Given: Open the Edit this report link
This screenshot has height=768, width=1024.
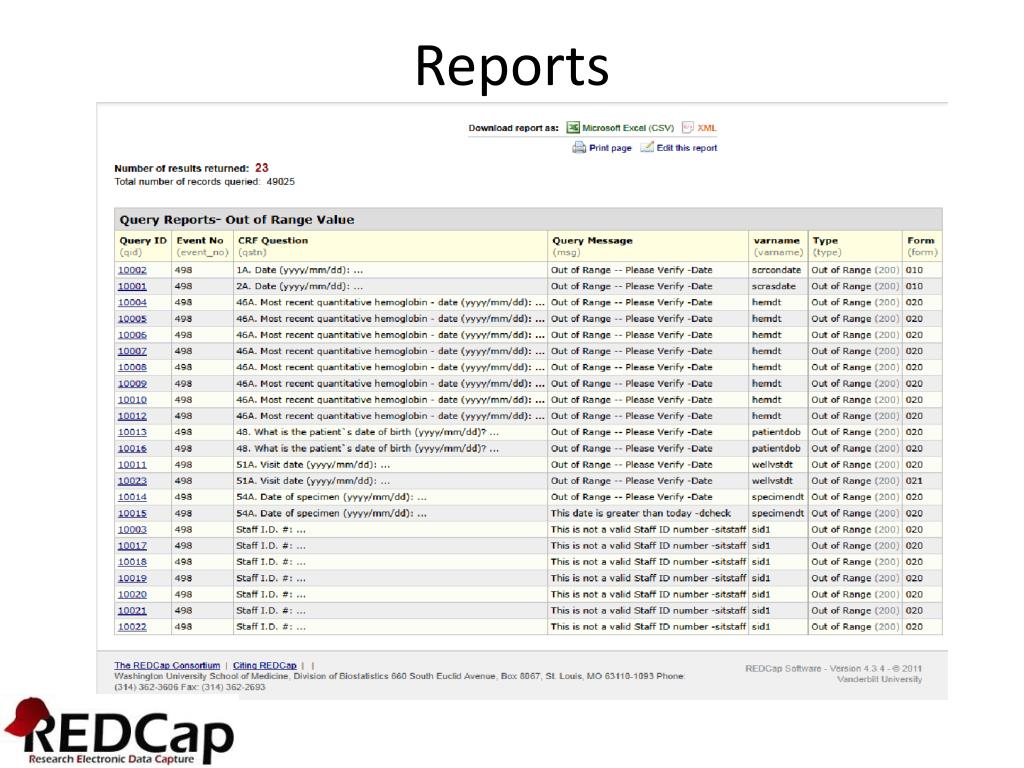Looking at the screenshot, I should (686, 148).
